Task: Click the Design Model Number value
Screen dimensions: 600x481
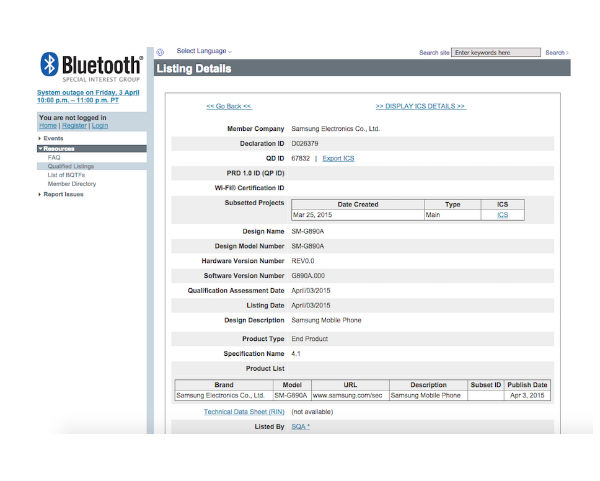Action: pyautogui.click(x=308, y=246)
